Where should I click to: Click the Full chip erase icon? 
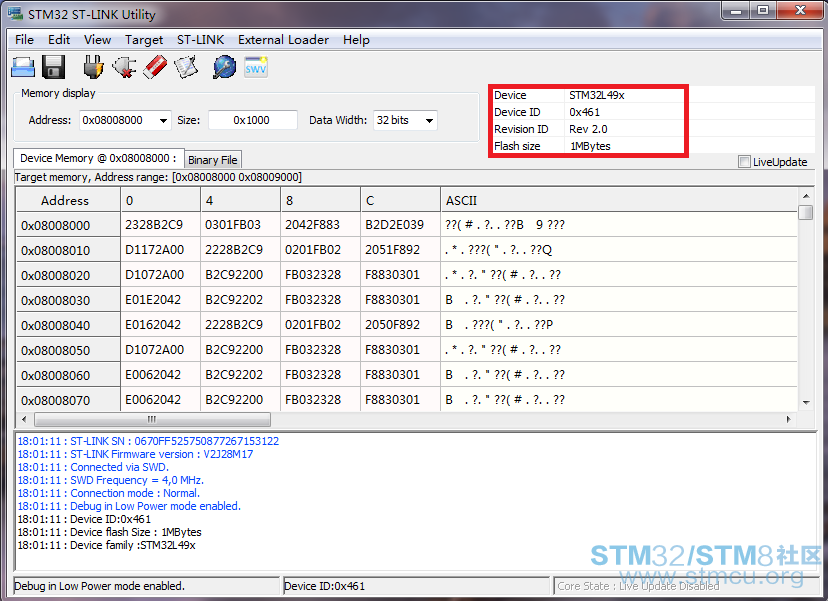155,68
